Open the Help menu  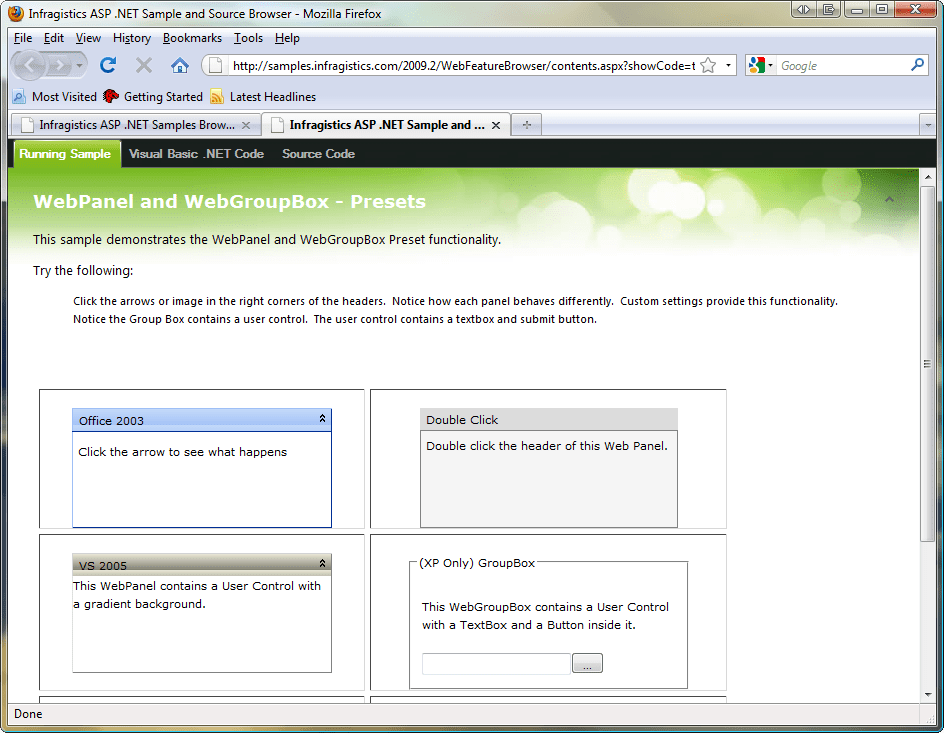(287, 38)
